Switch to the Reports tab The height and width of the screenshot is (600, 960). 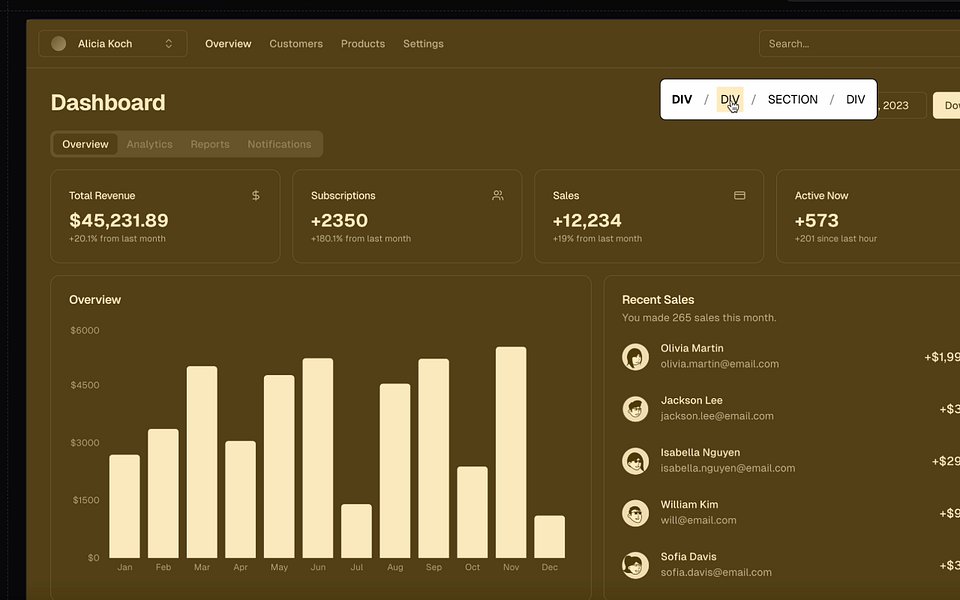tap(210, 144)
